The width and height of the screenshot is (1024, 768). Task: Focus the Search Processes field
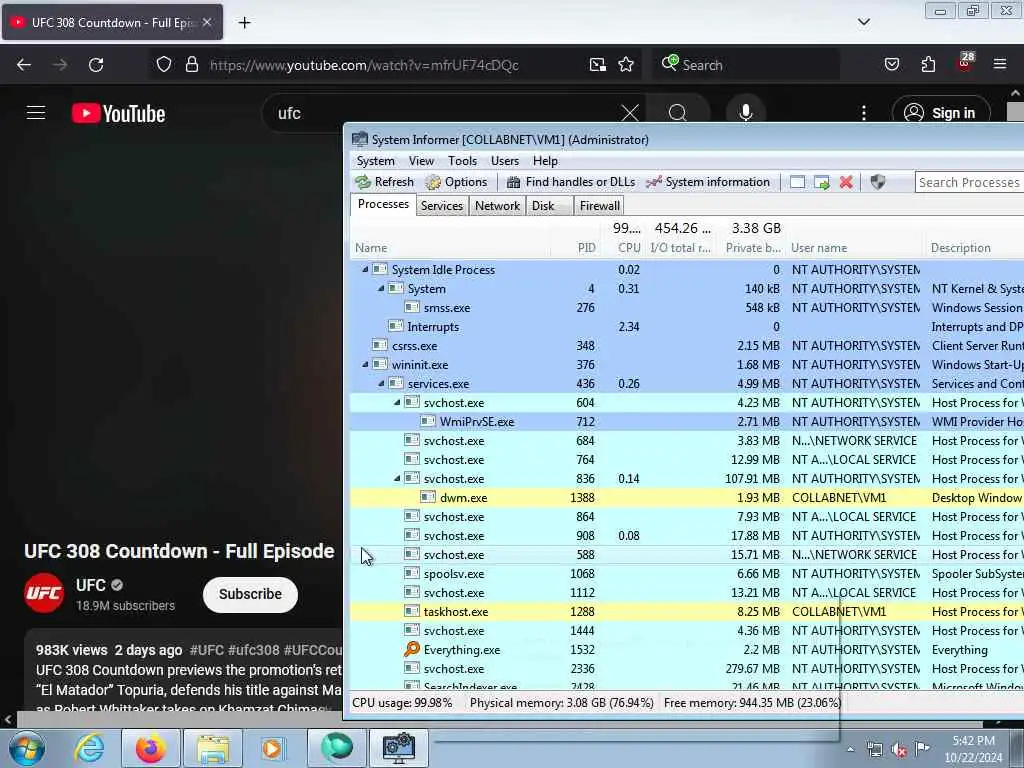click(969, 182)
